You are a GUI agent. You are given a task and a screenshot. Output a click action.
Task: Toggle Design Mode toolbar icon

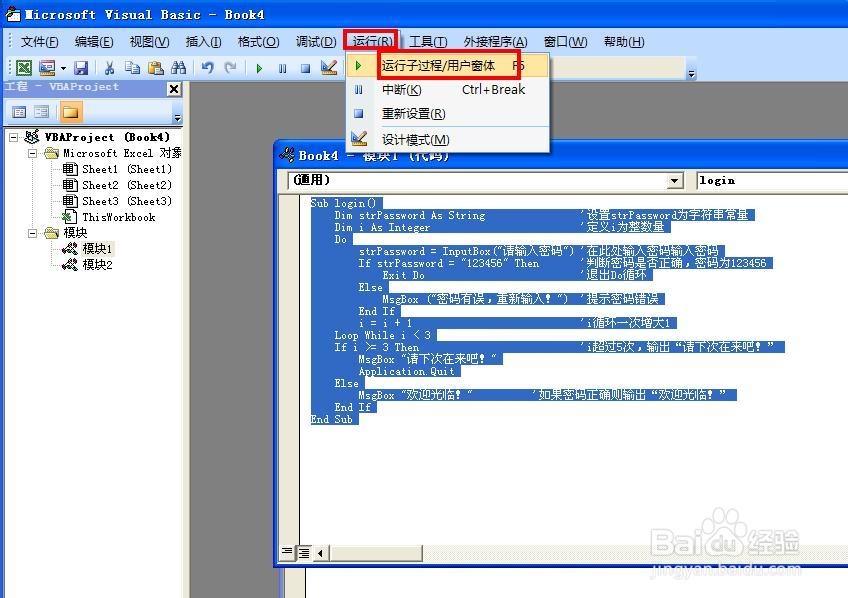329,68
